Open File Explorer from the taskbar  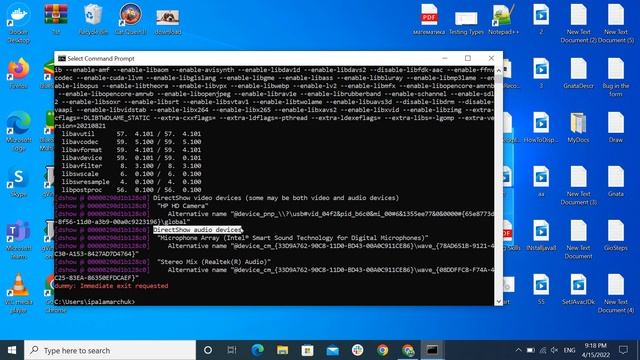(282, 350)
